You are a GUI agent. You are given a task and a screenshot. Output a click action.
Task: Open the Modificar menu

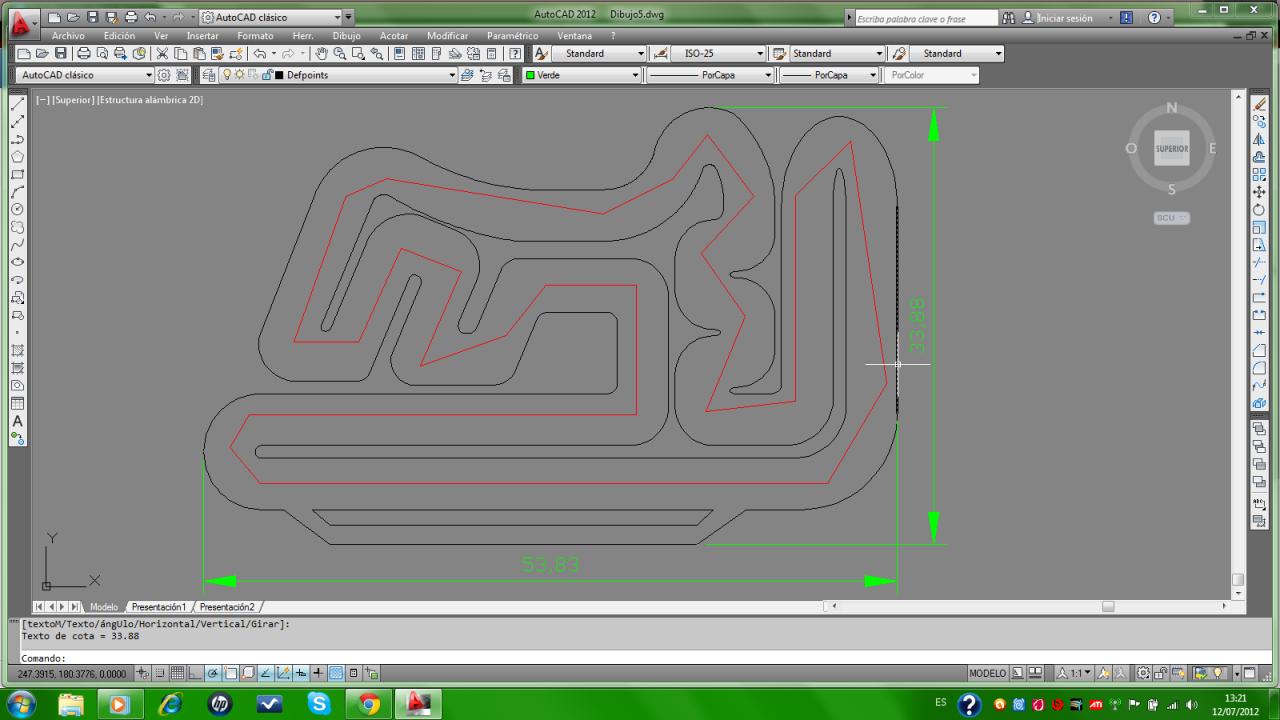click(x=447, y=36)
